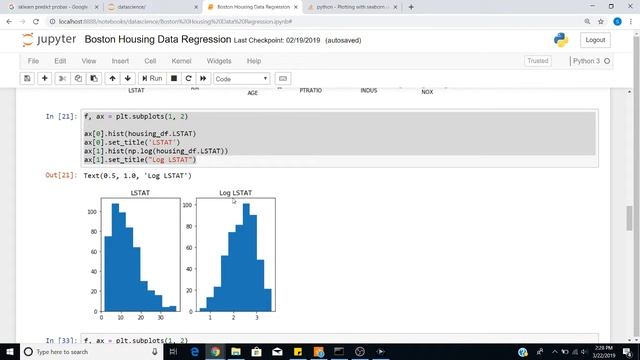The image size is (640, 360).
Task: Close the Boston Housing Data Regression tab
Action: tap(296, 7)
